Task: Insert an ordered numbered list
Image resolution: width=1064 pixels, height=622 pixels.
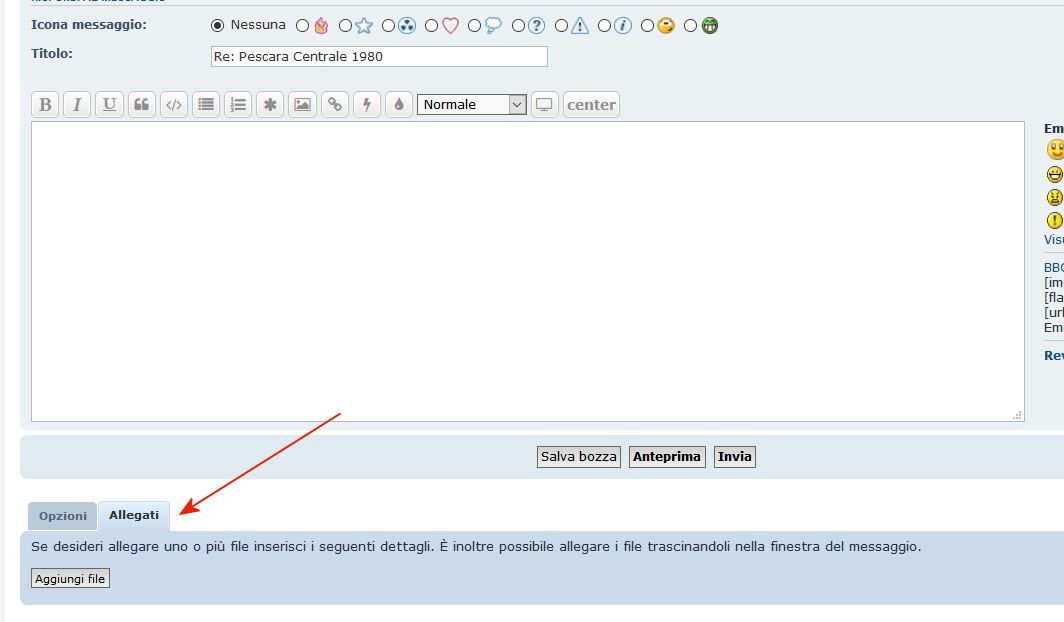Action: [237, 105]
